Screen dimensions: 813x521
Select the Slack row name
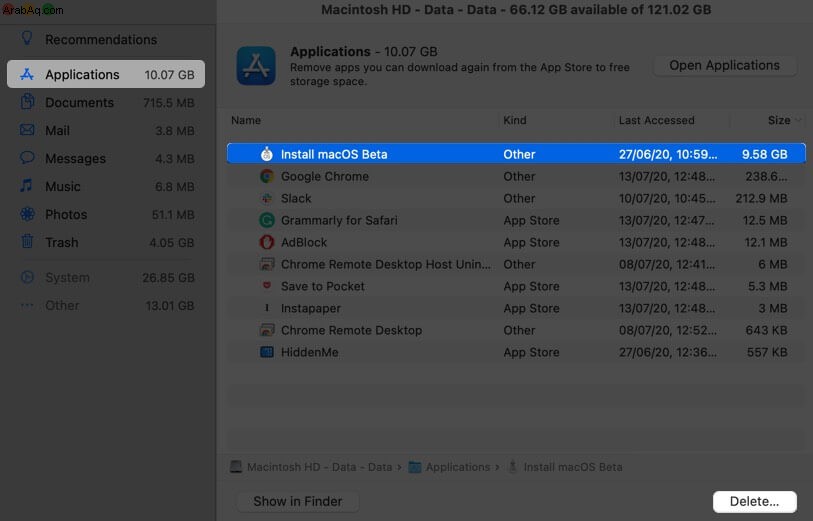pos(296,198)
